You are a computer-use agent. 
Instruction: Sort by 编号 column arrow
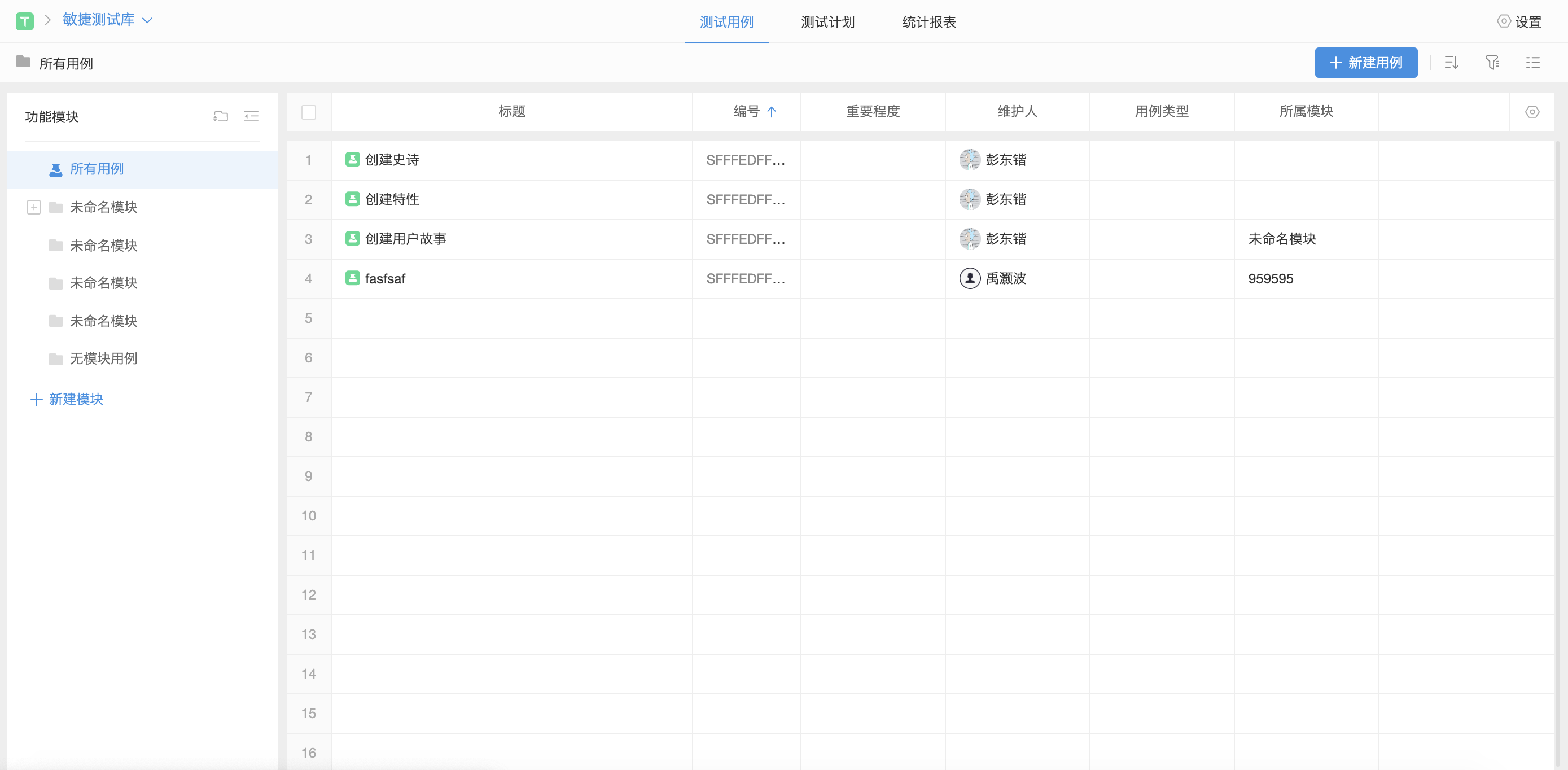[x=771, y=112]
